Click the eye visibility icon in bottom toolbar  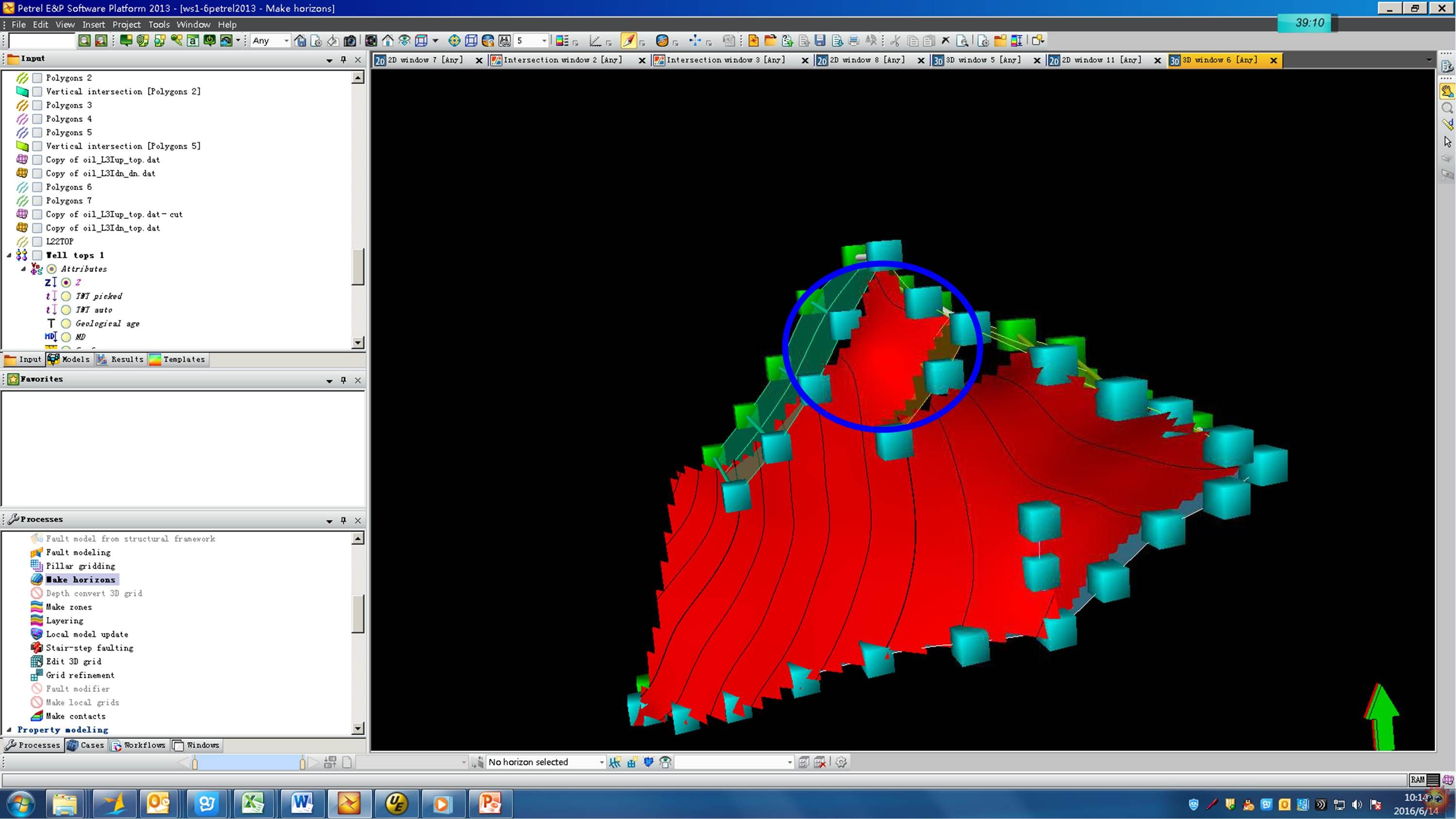point(665,762)
